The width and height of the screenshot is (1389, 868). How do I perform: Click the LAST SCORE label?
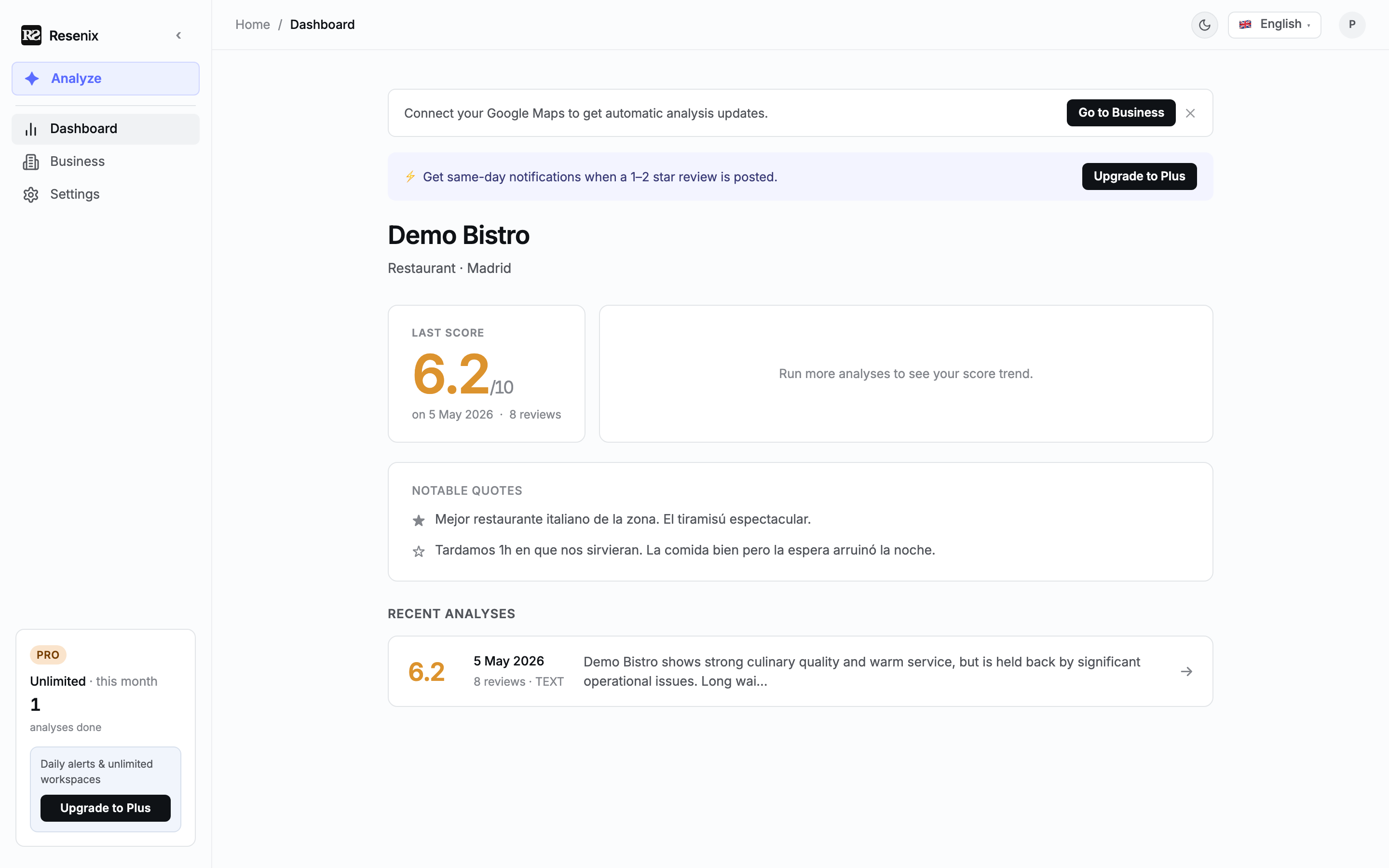coord(448,333)
